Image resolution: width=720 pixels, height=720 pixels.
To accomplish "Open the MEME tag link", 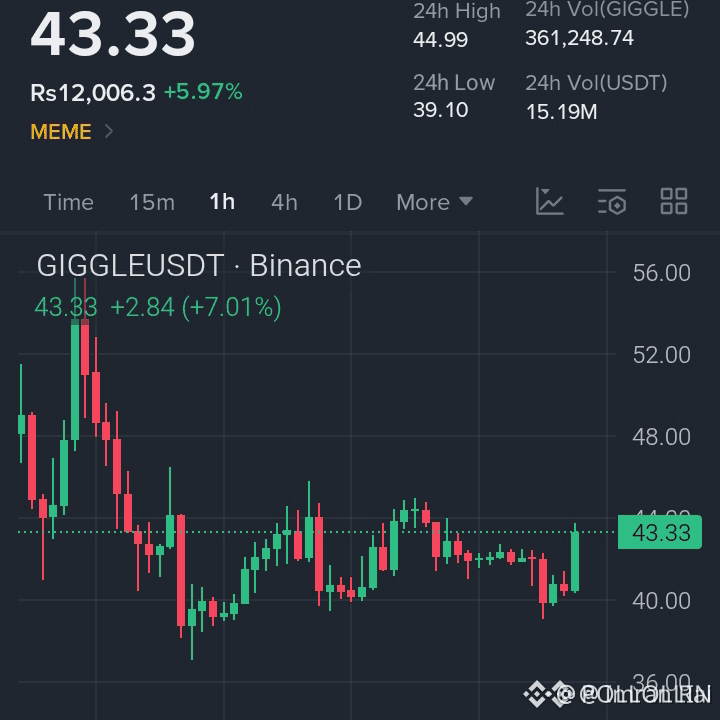I will (x=61, y=132).
